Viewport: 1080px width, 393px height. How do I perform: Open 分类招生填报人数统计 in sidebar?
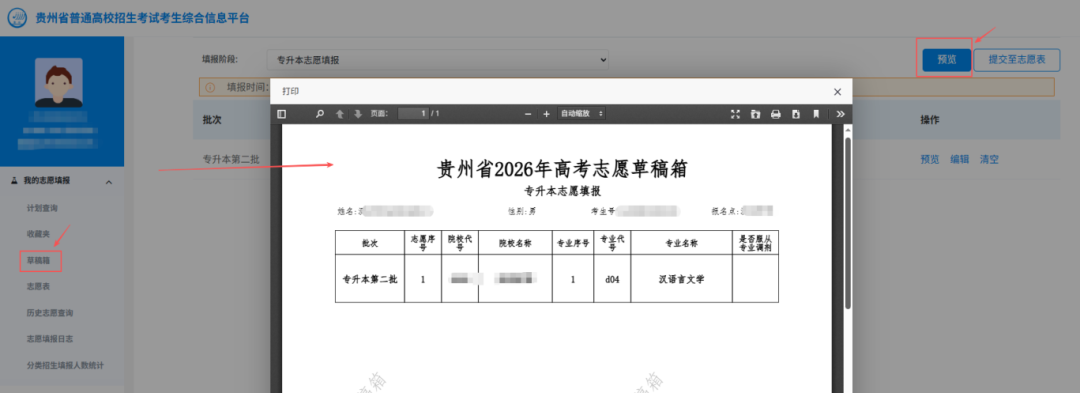tap(65, 365)
